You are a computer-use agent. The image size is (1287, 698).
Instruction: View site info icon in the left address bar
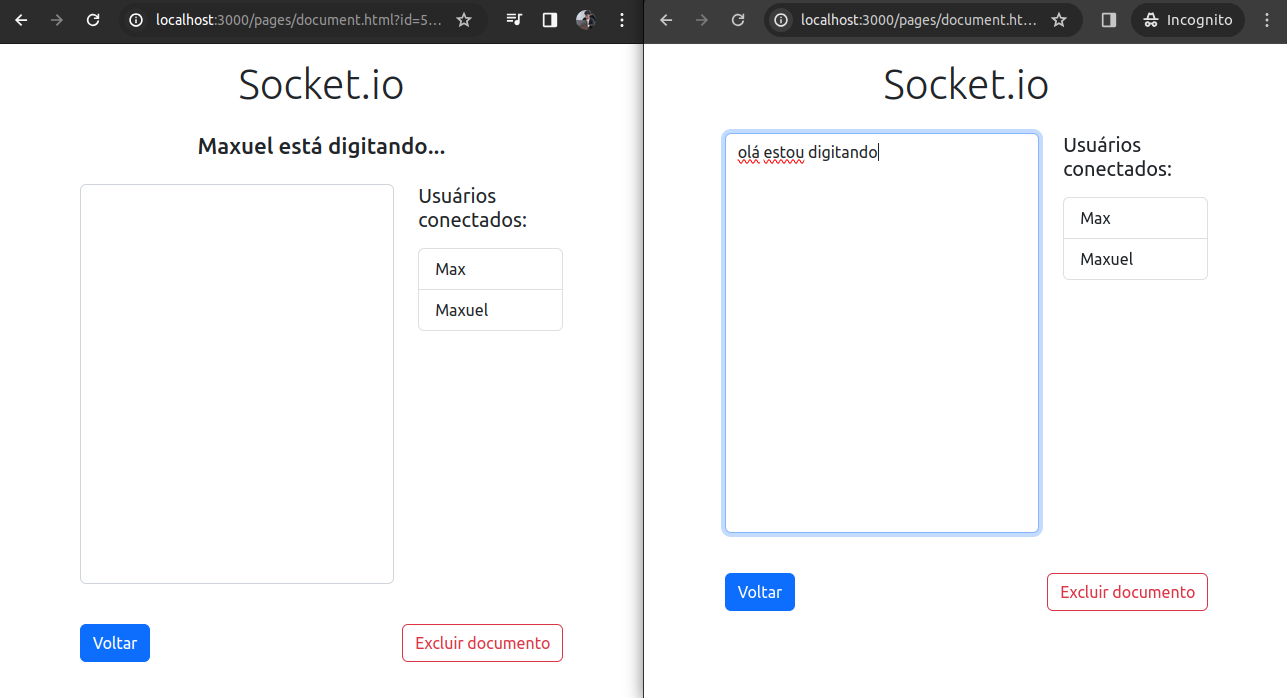[136, 20]
